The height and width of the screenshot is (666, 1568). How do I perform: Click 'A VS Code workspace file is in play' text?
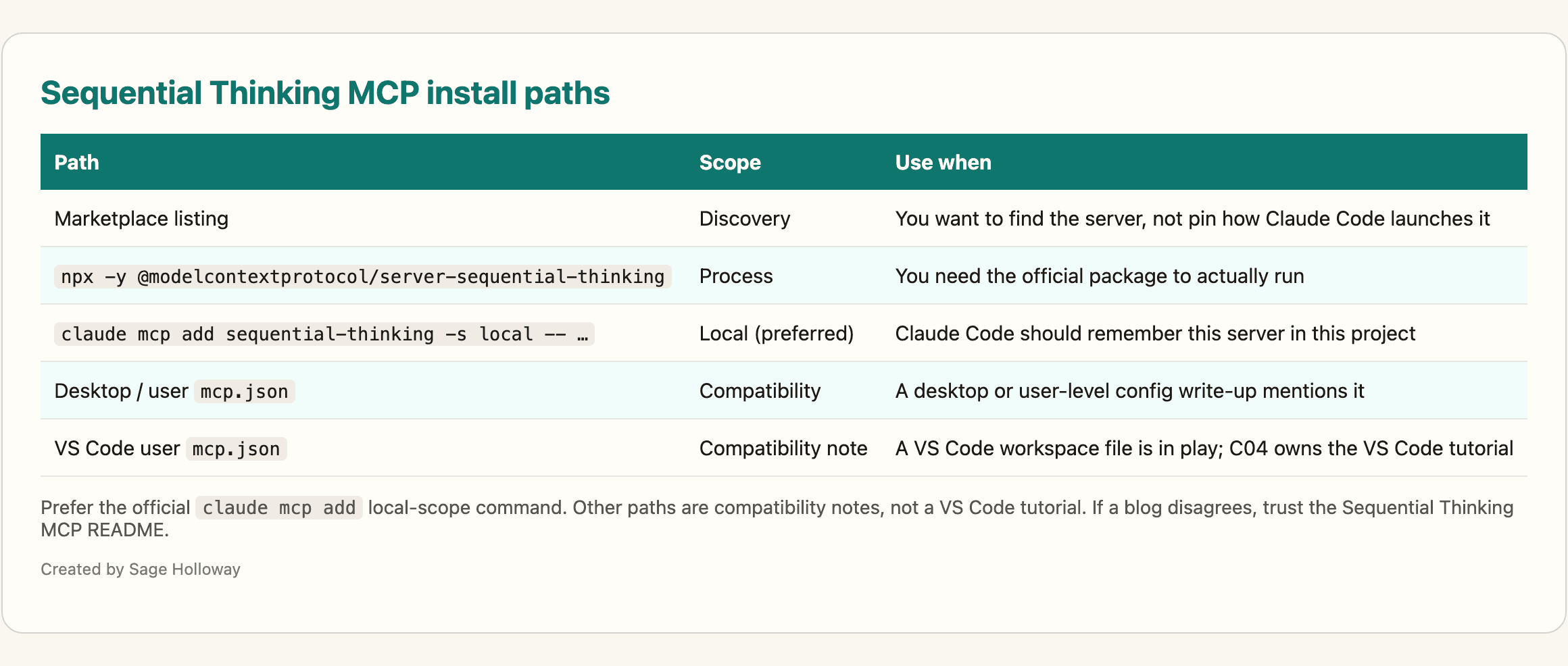[x=1058, y=449]
